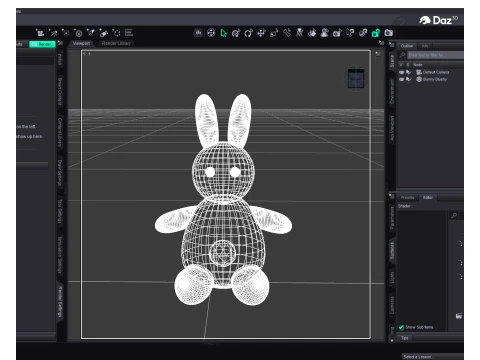Click the Create New Camera icon
The width and height of the screenshot is (480, 360).
40,33
